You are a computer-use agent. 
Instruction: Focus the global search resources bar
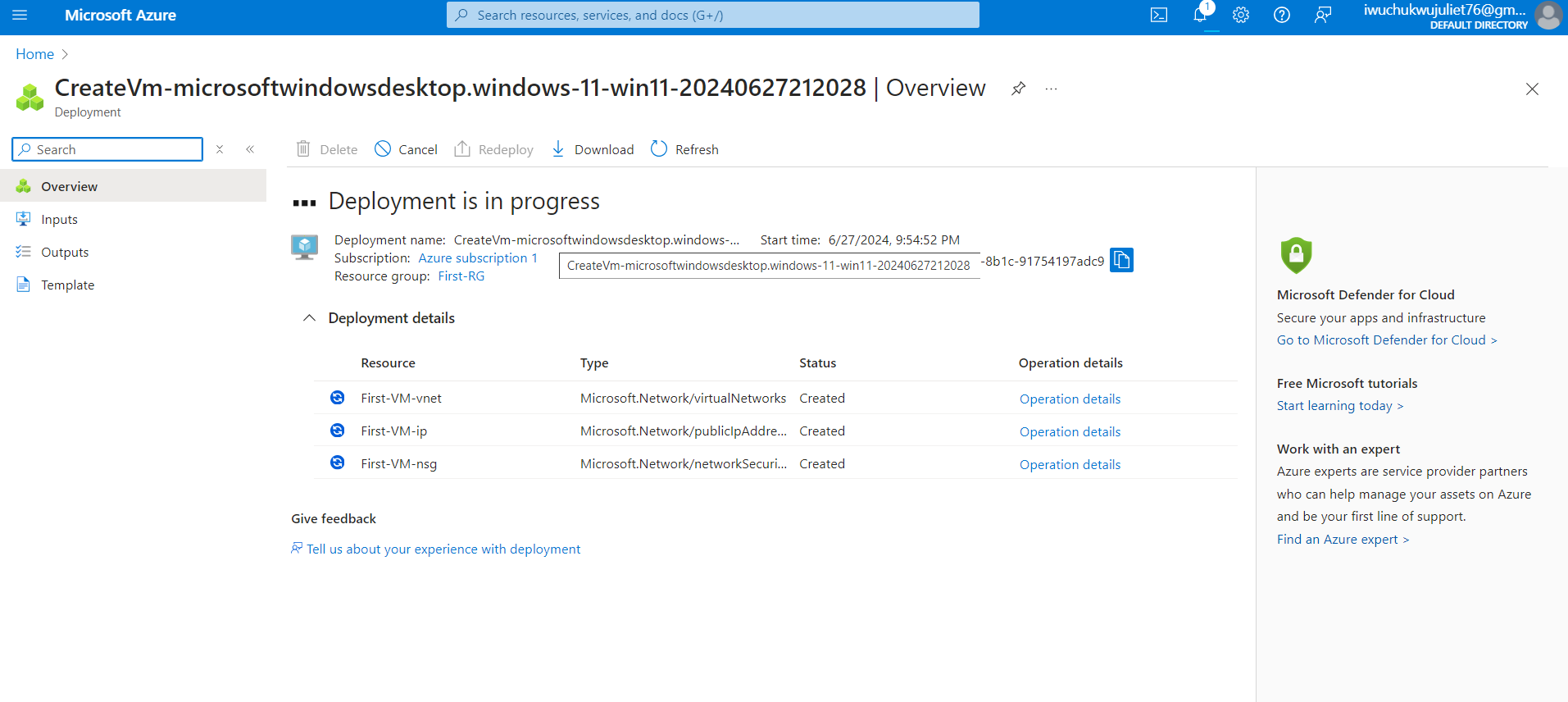(713, 15)
